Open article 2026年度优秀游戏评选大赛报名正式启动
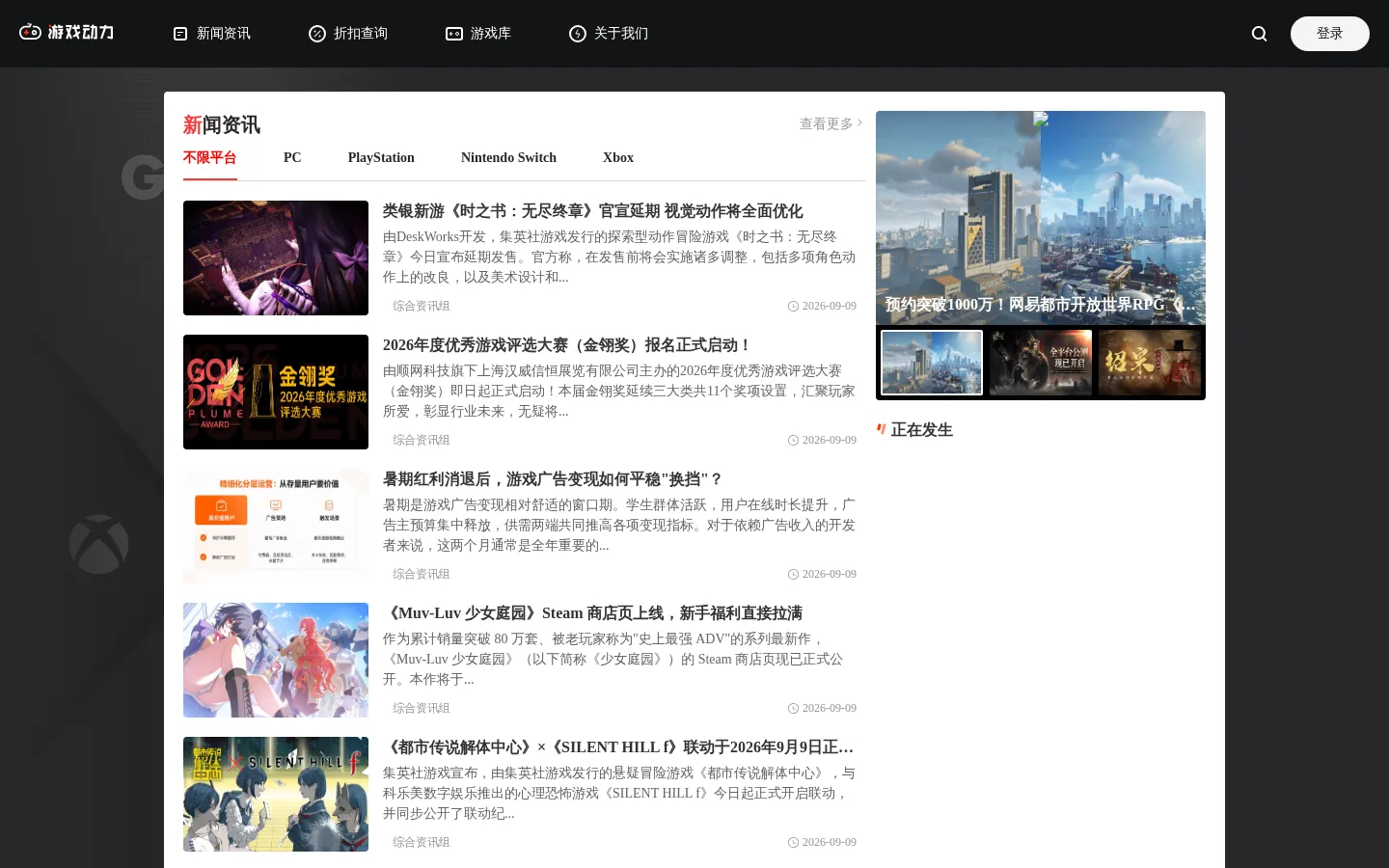 coord(567,345)
